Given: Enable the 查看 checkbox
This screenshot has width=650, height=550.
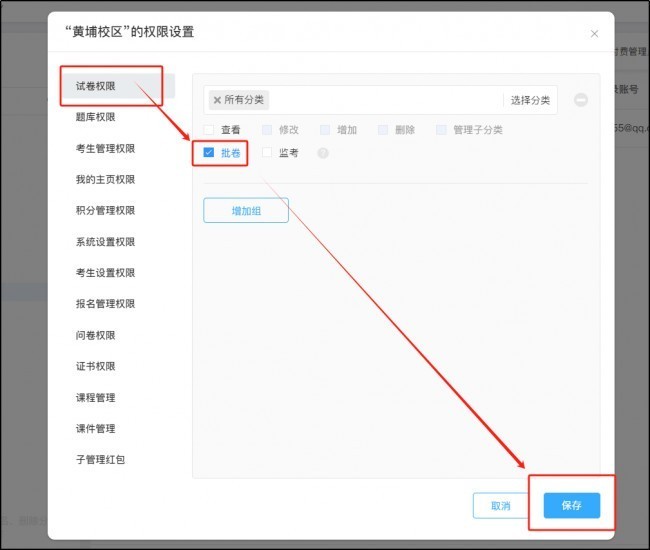Looking at the screenshot, I should point(209,130).
